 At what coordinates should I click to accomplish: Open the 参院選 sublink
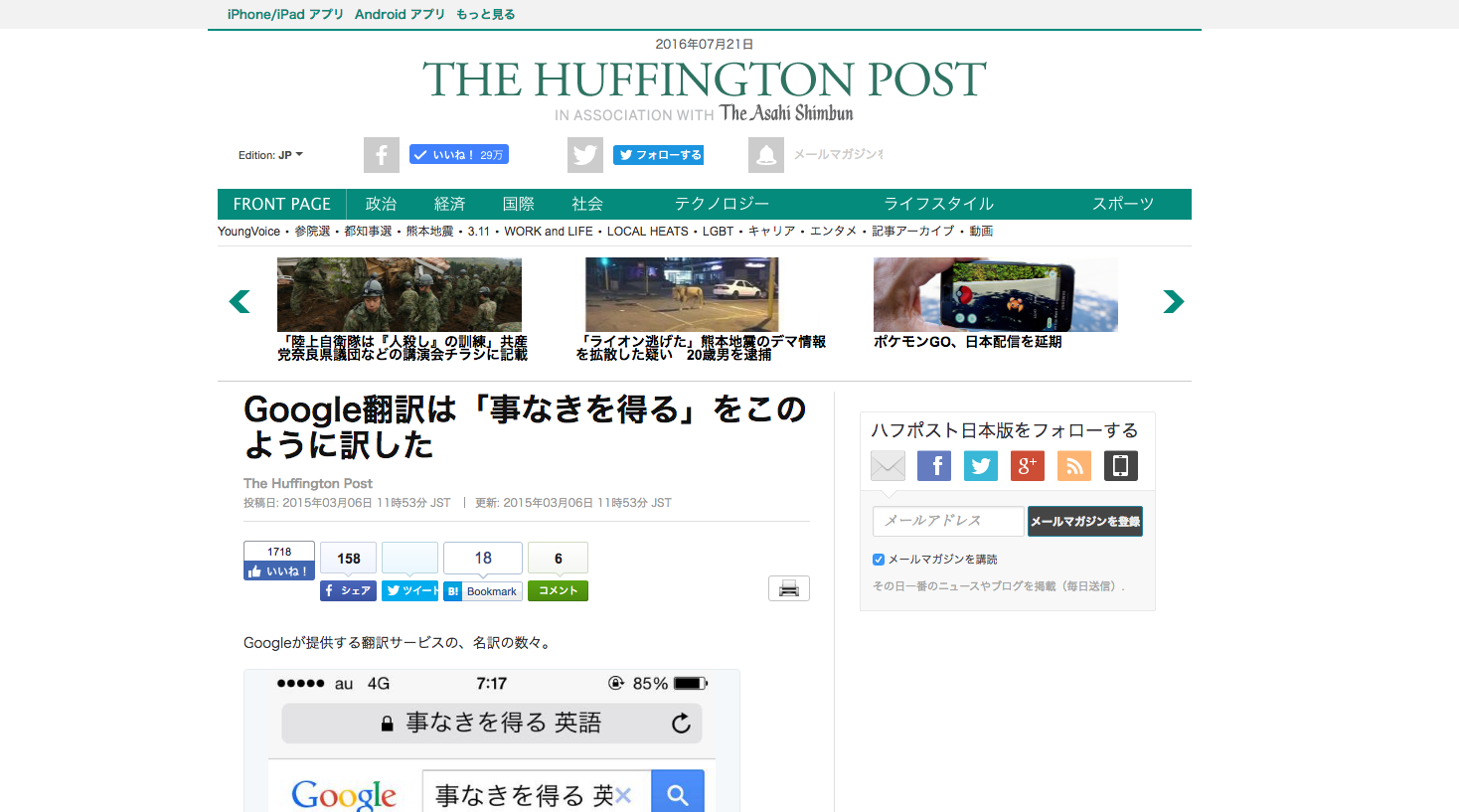pos(312,232)
